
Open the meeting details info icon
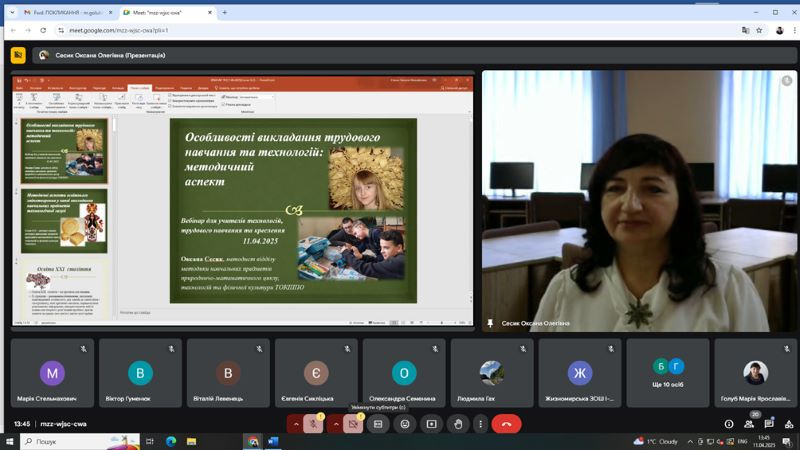click(x=729, y=424)
